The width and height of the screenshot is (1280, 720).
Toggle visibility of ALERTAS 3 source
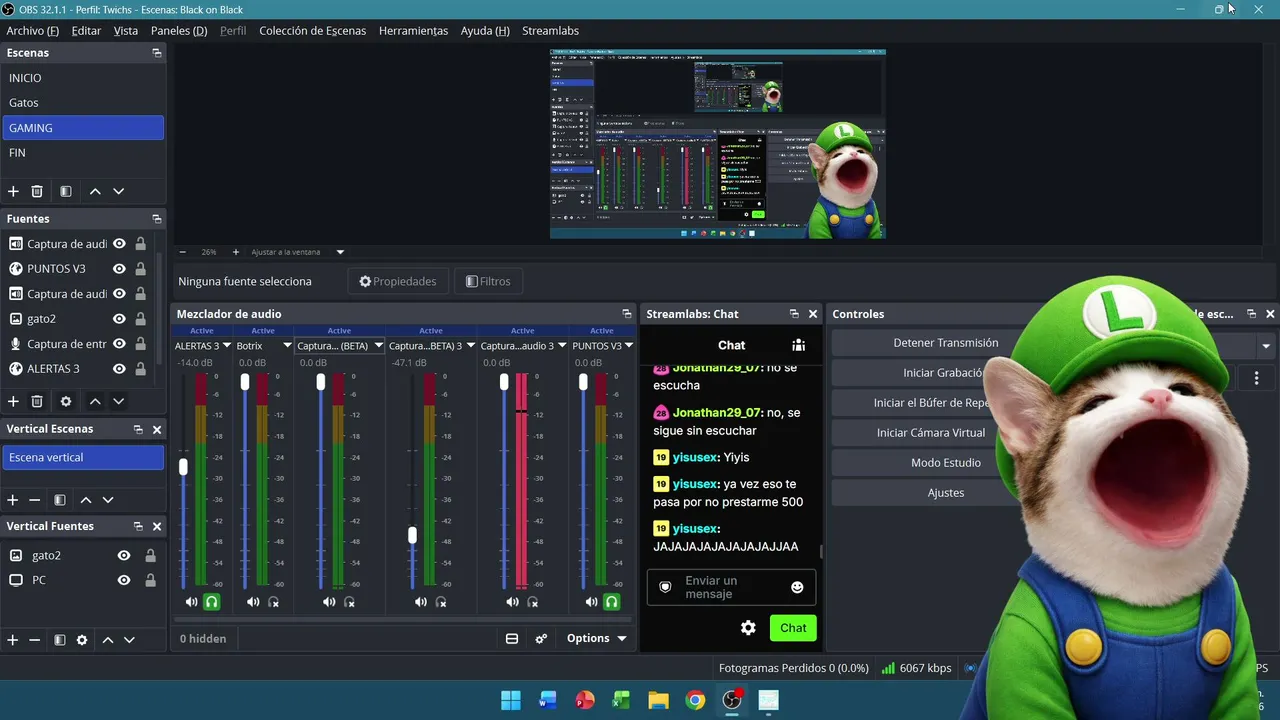[119, 369]
